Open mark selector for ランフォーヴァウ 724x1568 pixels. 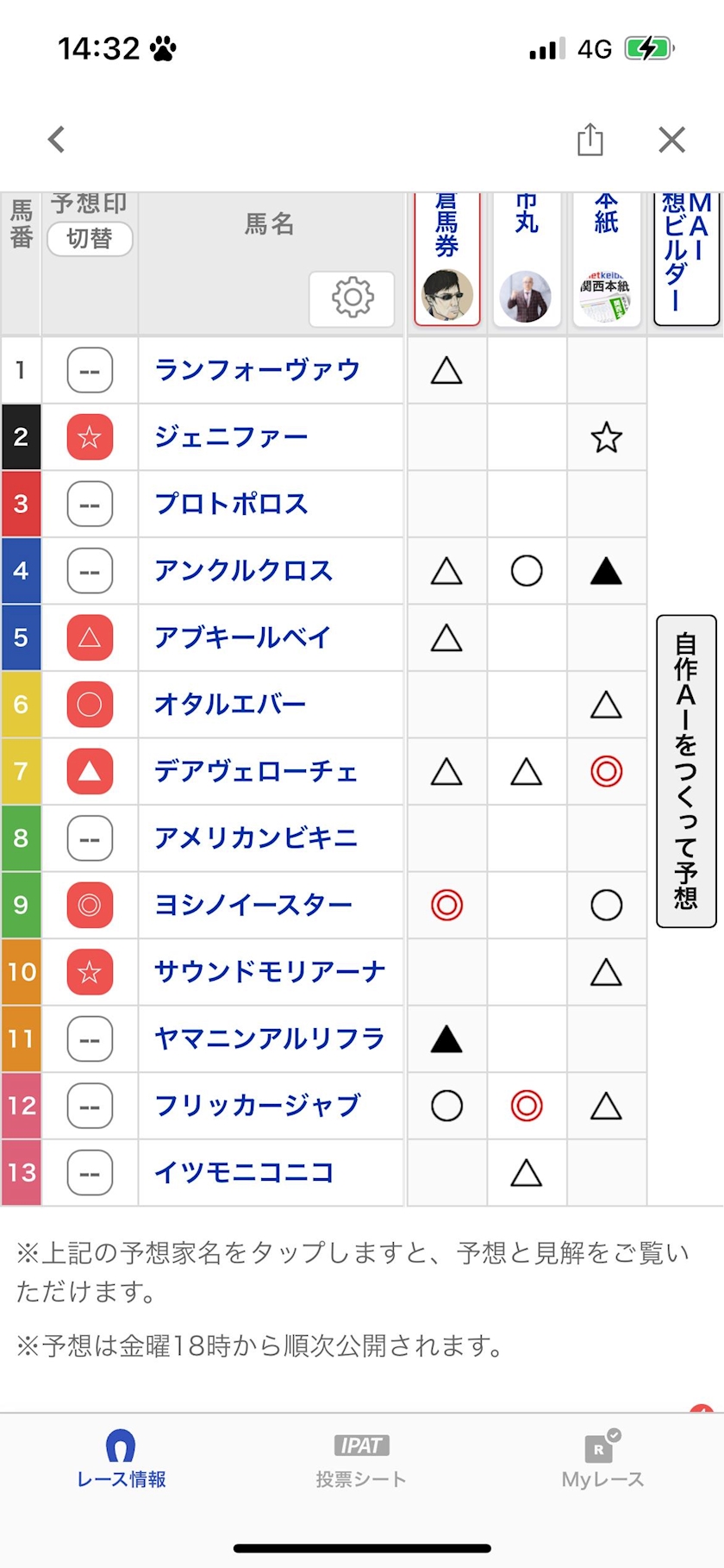pyautogui.click(x=90, y=371)
